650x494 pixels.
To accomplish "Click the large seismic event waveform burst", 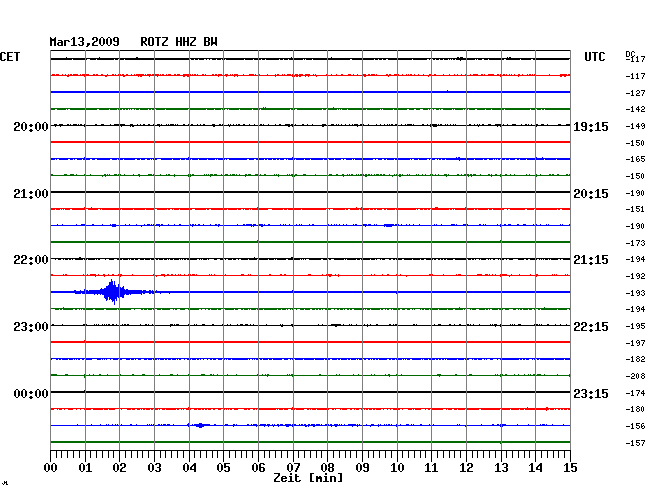I will coord(113,292).
